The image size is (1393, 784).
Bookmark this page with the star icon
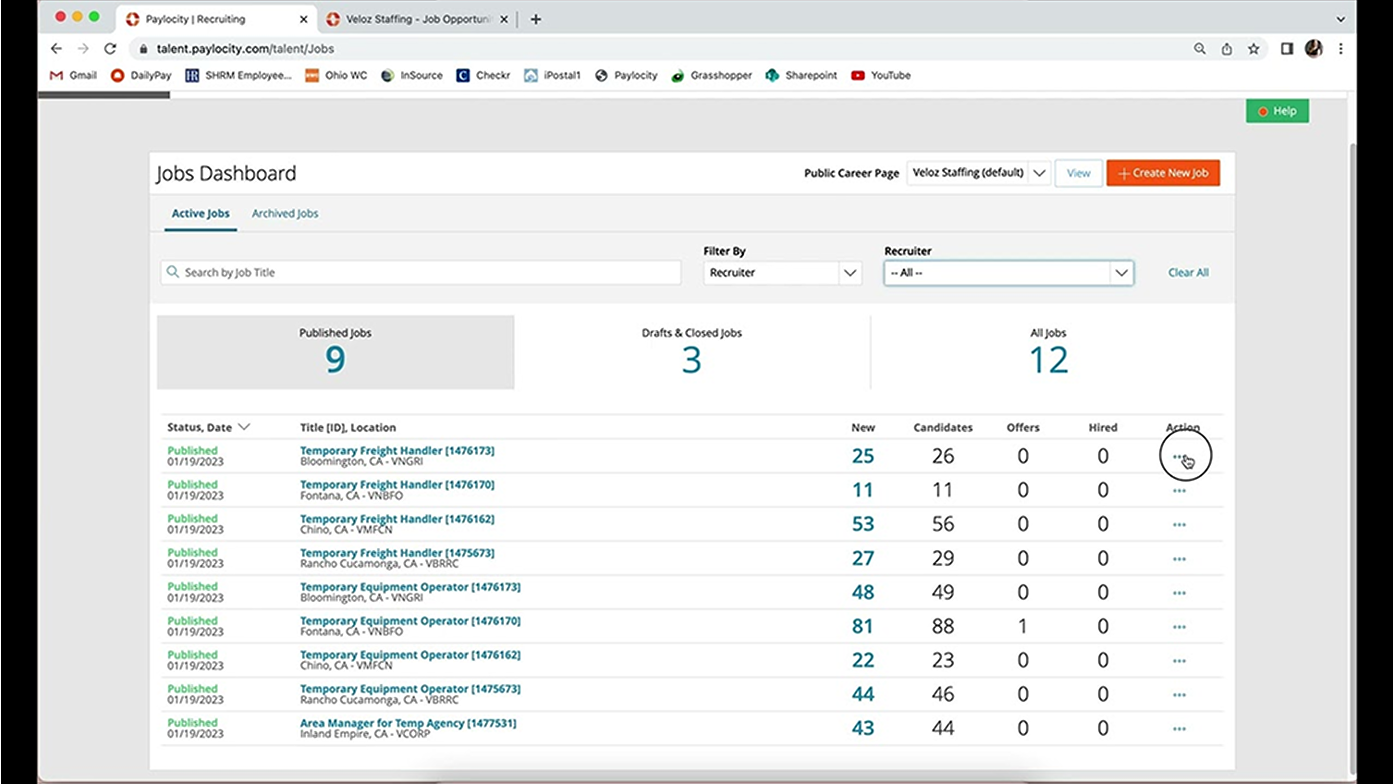point(1253,48)
